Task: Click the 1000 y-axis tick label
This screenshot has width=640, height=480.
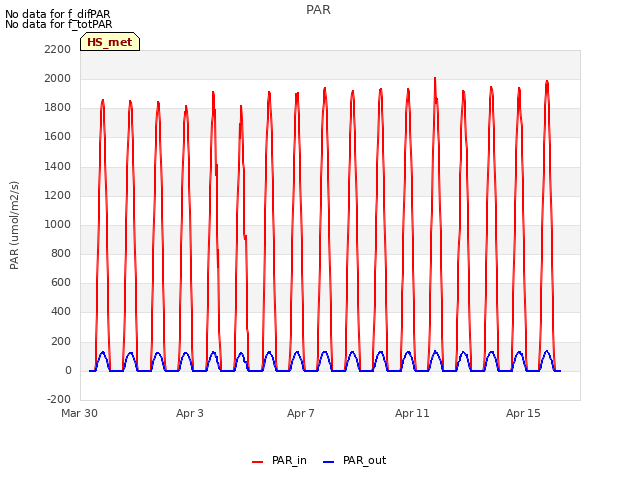Action: 58,224
